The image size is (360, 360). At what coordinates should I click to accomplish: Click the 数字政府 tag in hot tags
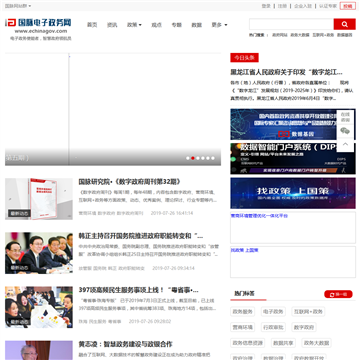point(304,327)
